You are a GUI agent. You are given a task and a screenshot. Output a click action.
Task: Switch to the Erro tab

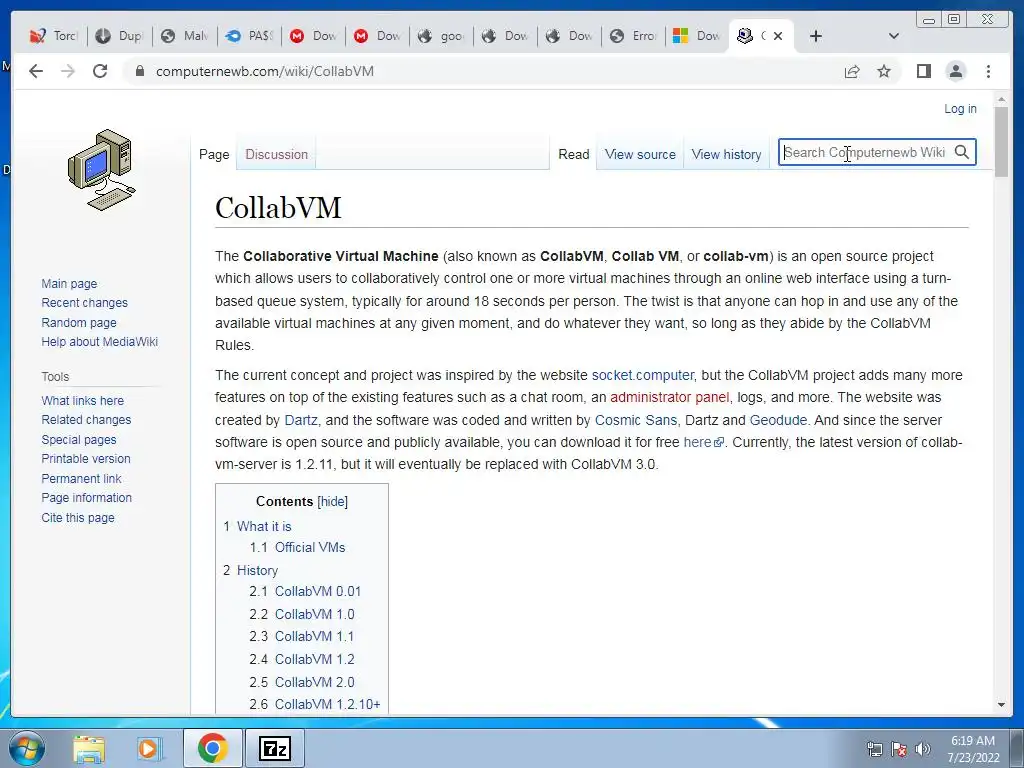633,36
